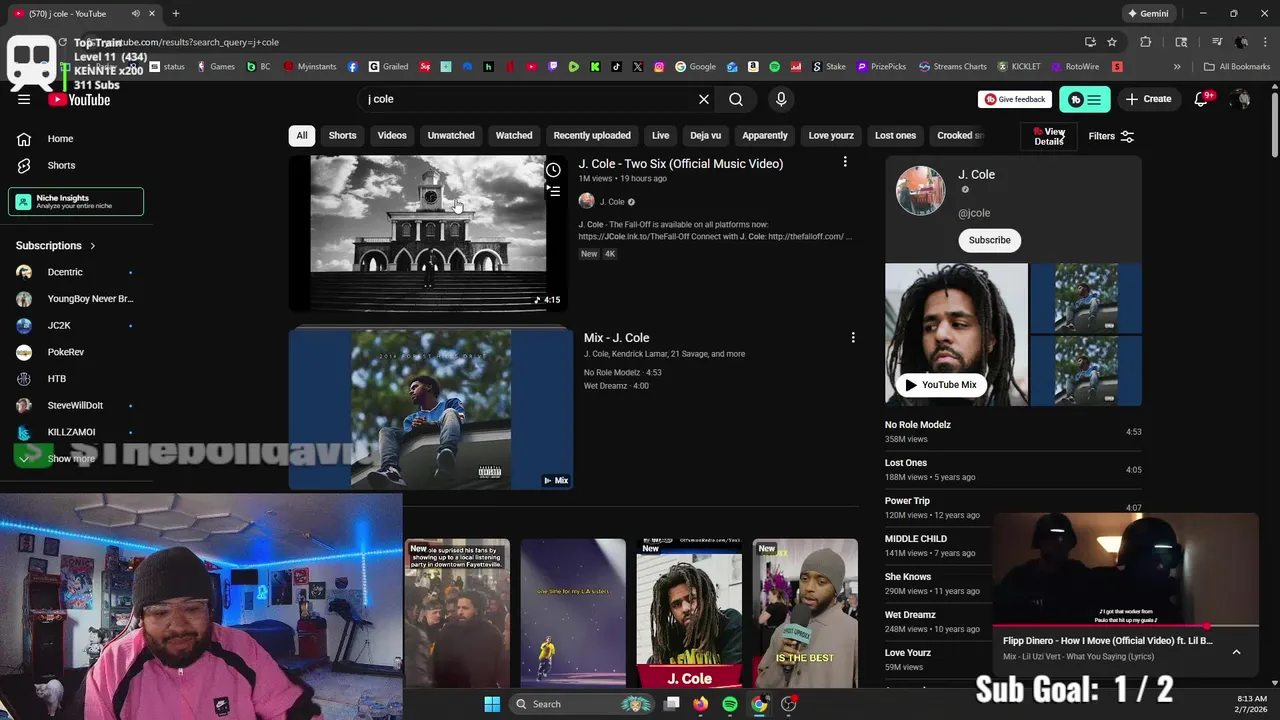Viewport: 1280px width, 720px height.
Task: Bookmark this page with the star icon
Action: [1112, 42]
